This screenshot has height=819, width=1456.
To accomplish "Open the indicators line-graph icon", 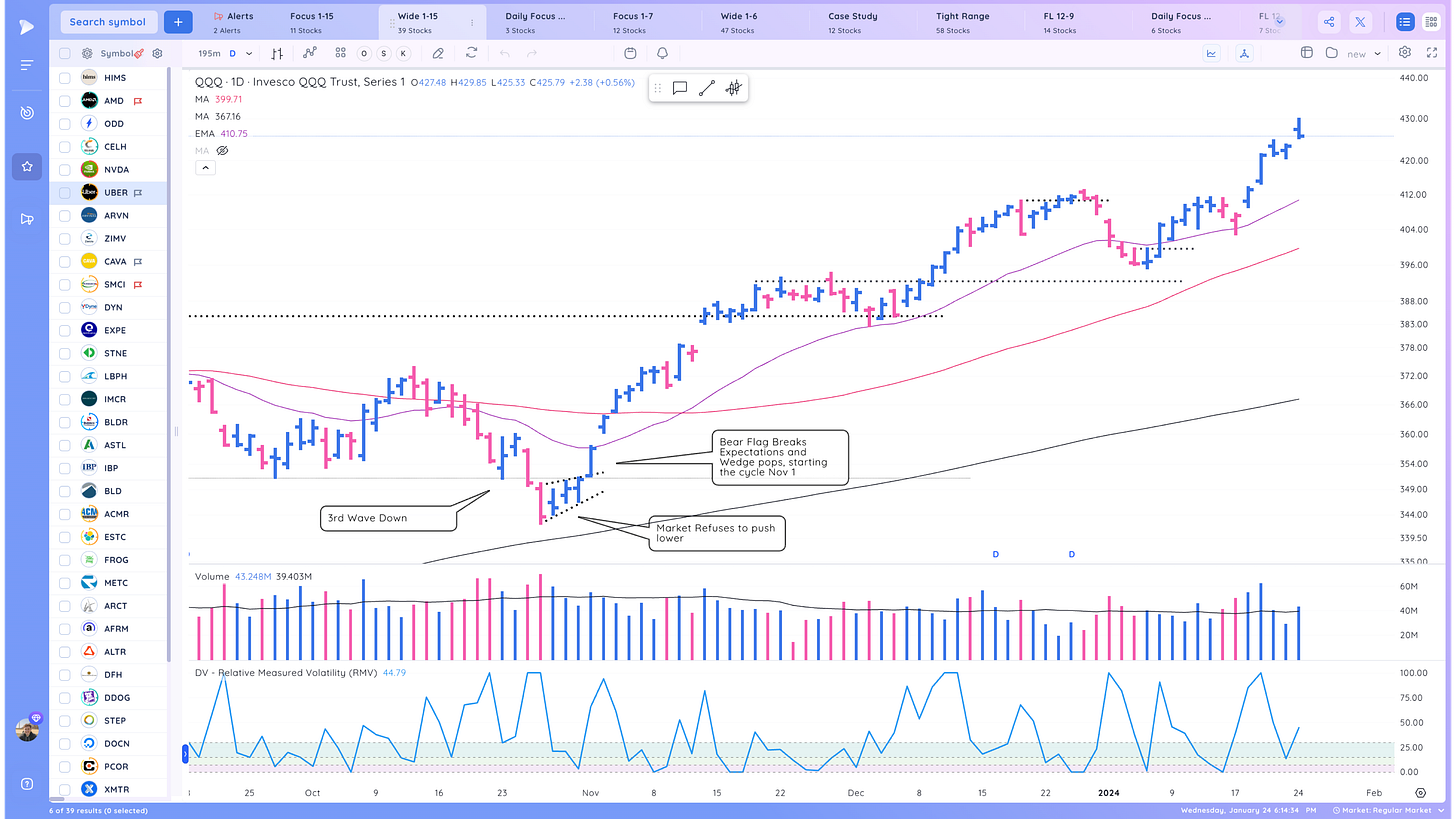I will (x=310, y=53).
